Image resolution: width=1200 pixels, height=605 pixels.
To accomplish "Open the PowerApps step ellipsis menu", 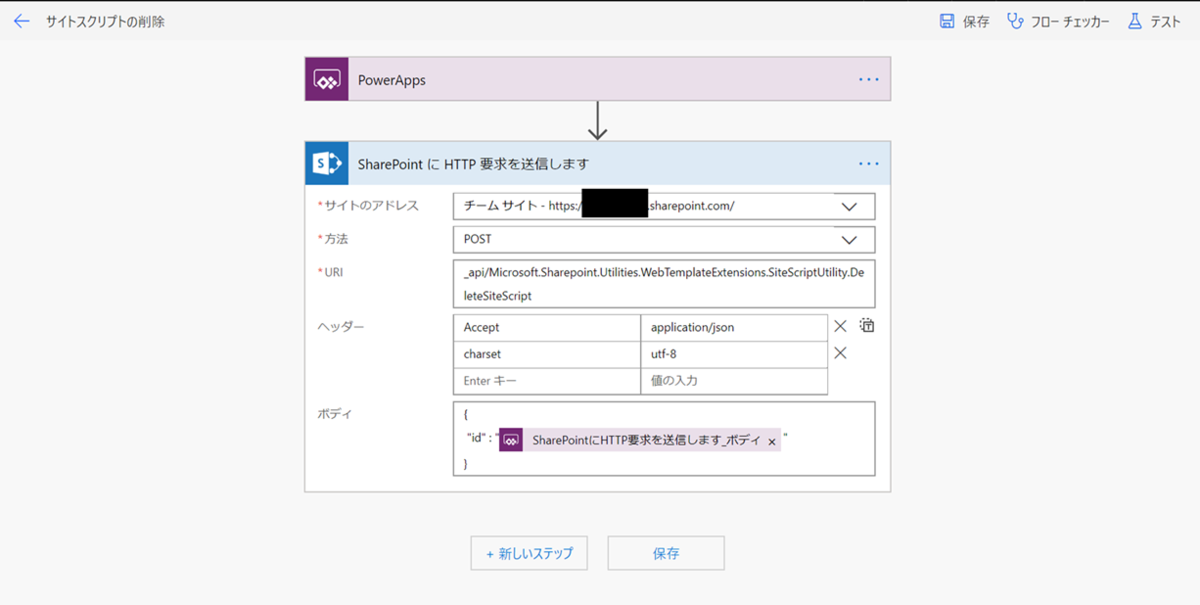I will pyautogui.click(x=869, y=80).
